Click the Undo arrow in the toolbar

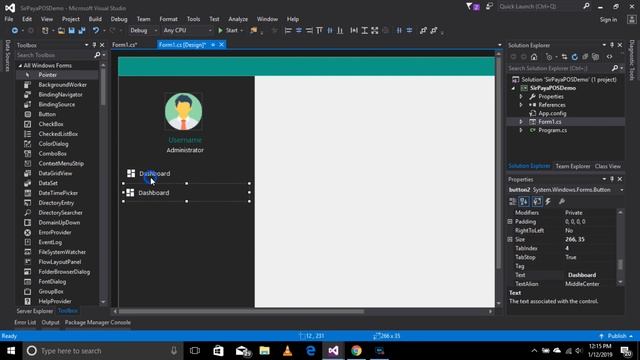point(96,31)
